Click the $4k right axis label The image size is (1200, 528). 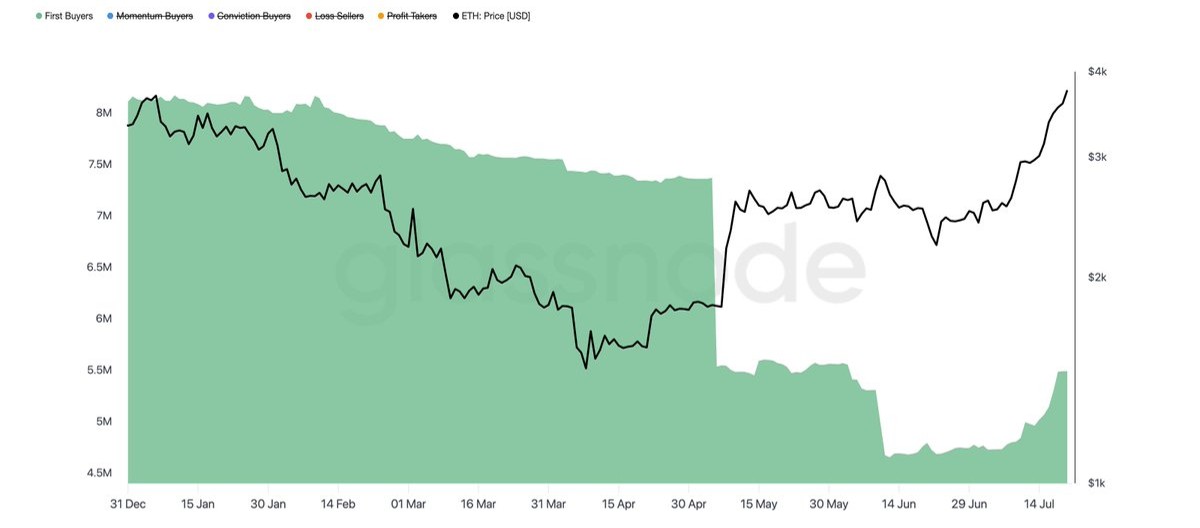tap(1097, 73)
